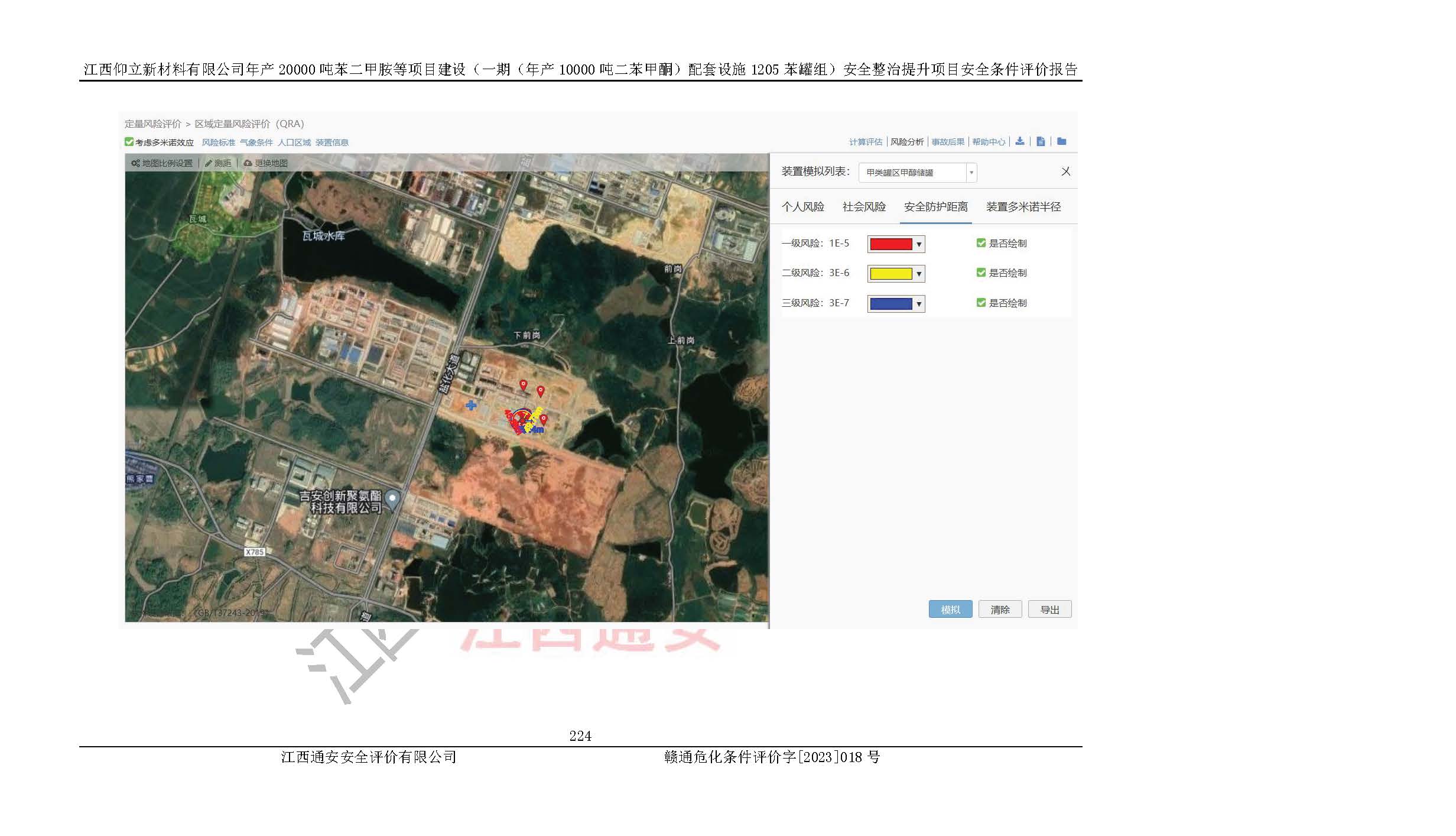Click the blue cross marker on map
Viewport: 1456px width, 836px height.
point(471,405)
